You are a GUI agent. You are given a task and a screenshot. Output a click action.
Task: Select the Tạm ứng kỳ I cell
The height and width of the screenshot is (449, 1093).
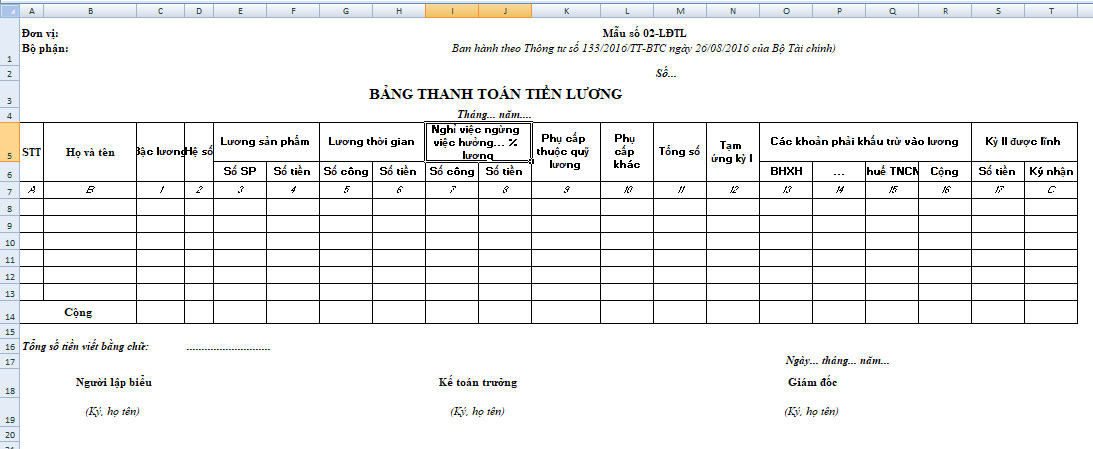point(732,152)
